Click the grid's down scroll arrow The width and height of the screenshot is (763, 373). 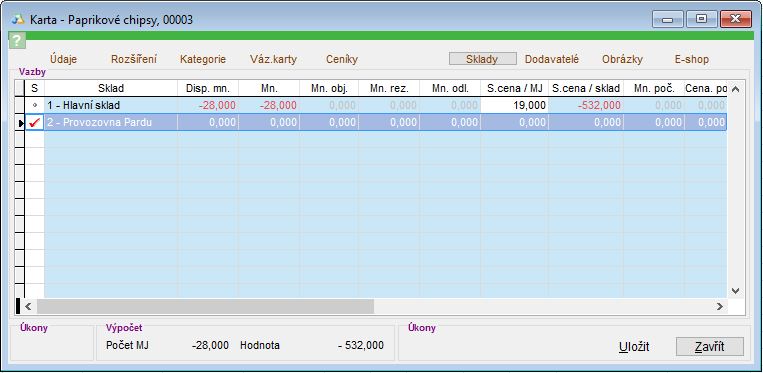tap(735, 291)
